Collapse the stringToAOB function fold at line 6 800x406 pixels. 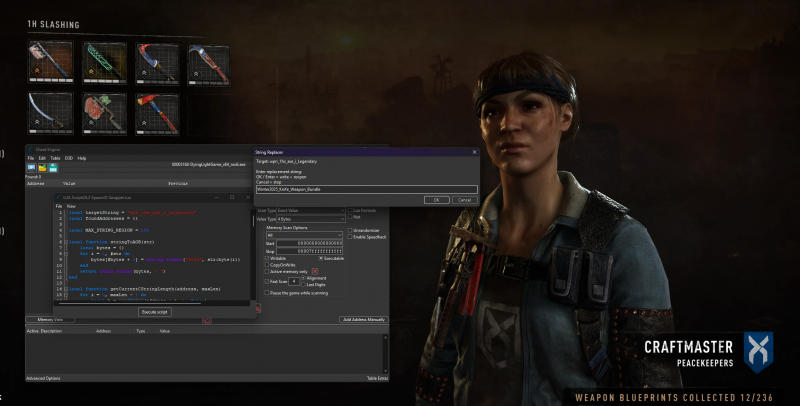66,242
